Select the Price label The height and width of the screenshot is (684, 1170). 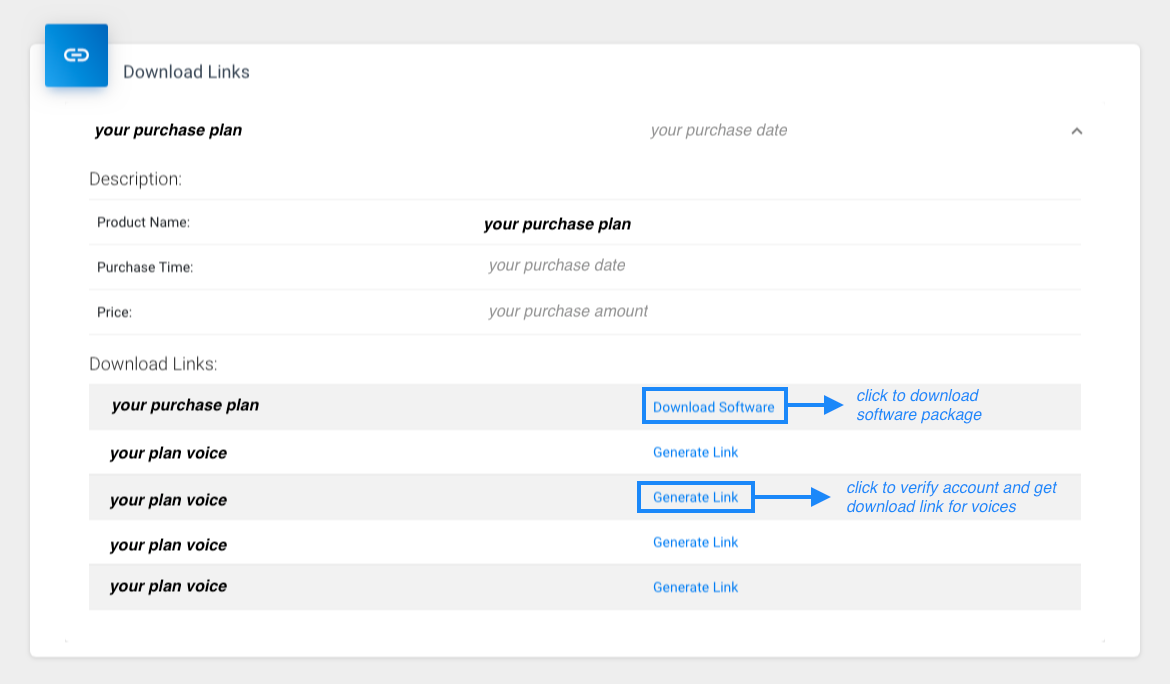(114, 312)
